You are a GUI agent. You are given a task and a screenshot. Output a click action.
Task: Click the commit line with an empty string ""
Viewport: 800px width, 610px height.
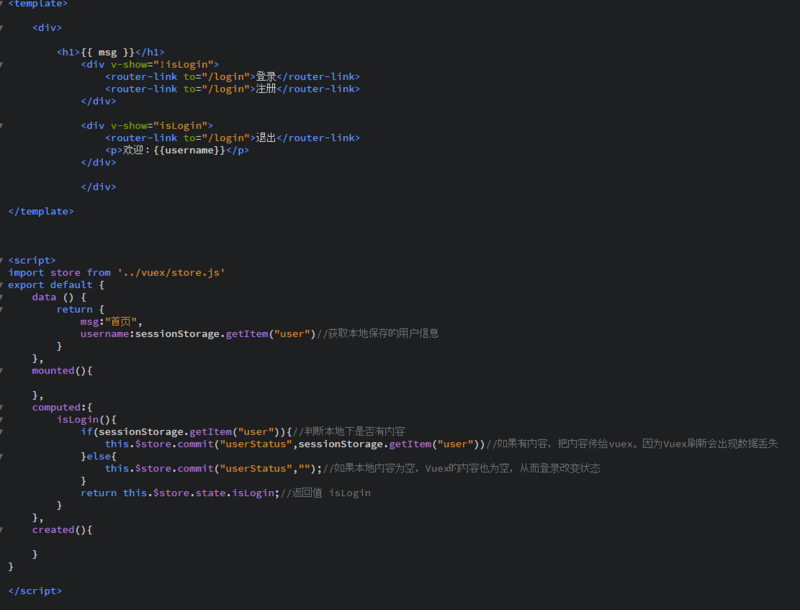[213, 468]
